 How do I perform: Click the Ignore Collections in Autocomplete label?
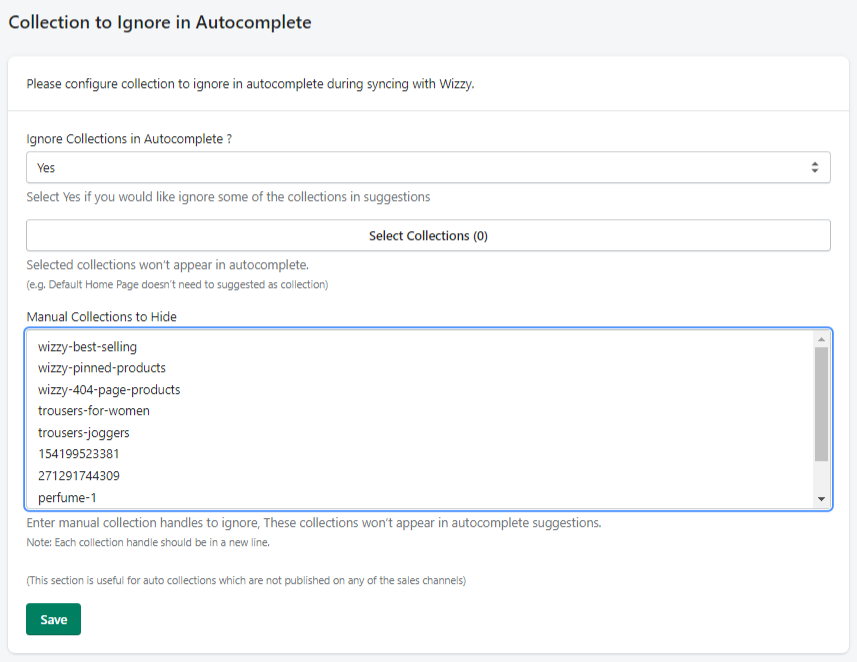(x=129, y=139)
